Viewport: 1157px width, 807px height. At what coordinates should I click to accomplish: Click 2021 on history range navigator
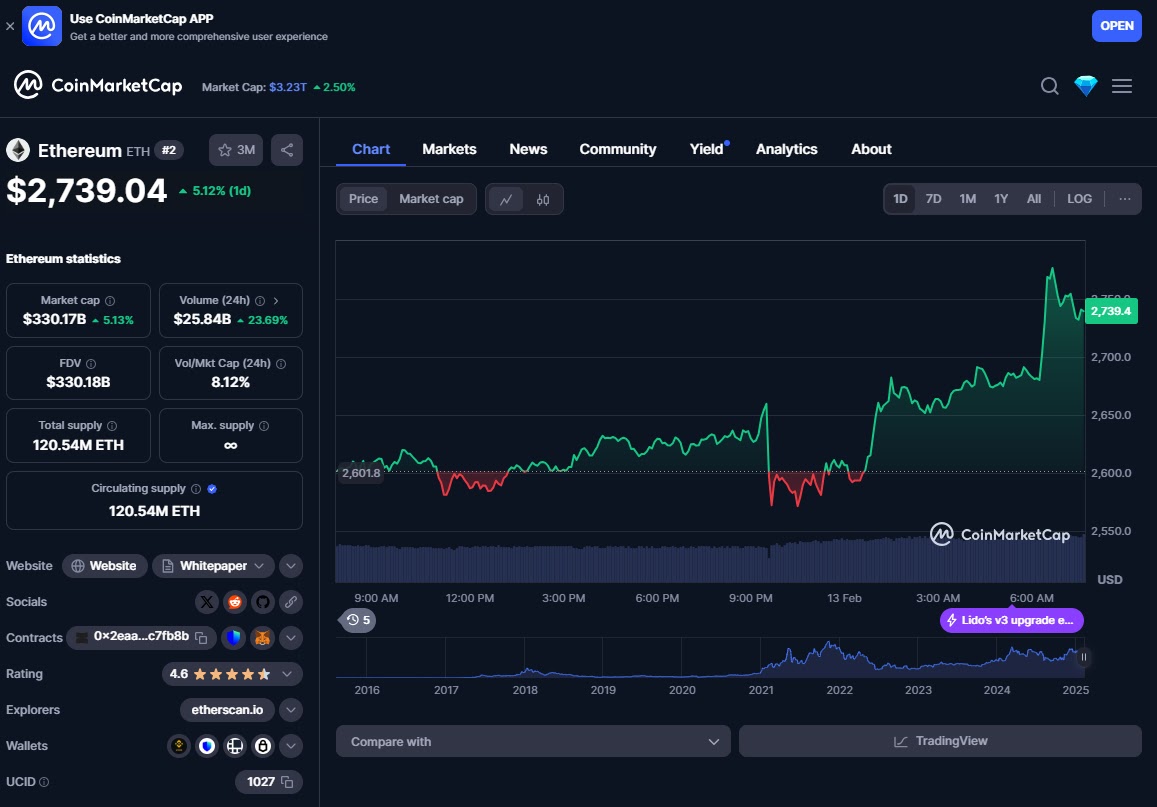coord(761,690)
